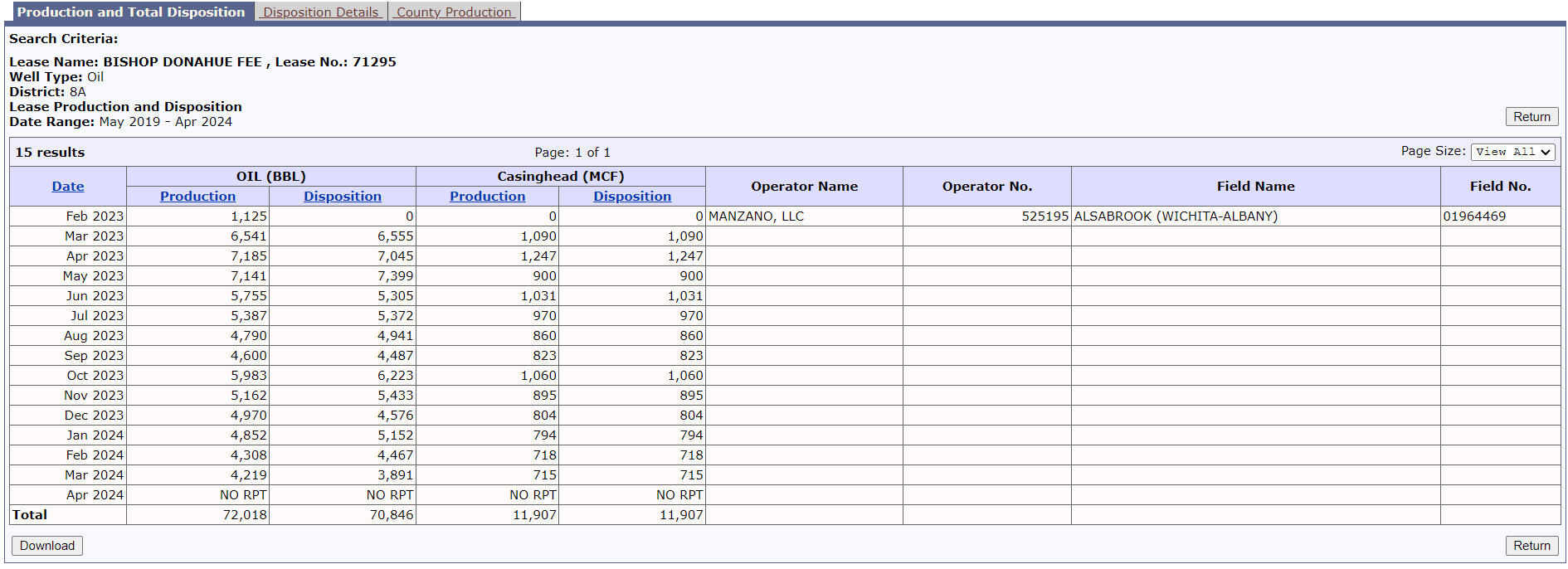Image resolution: width=1568 pixels, height=569 pixels.
Task: Click the upper Return button
Action: point(1531,117)
